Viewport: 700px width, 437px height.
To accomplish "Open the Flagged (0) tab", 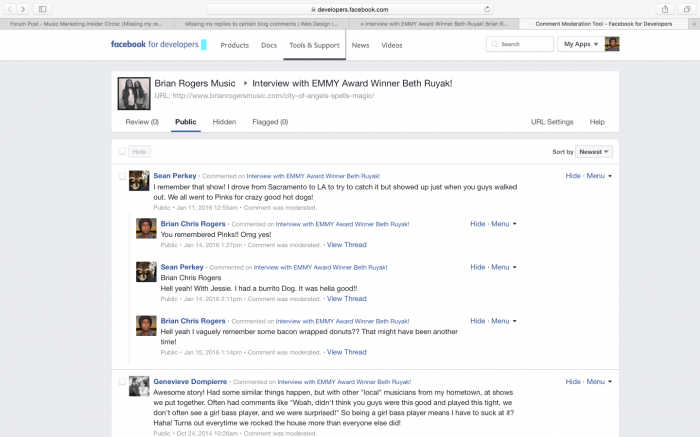I will tap(270, 122).
